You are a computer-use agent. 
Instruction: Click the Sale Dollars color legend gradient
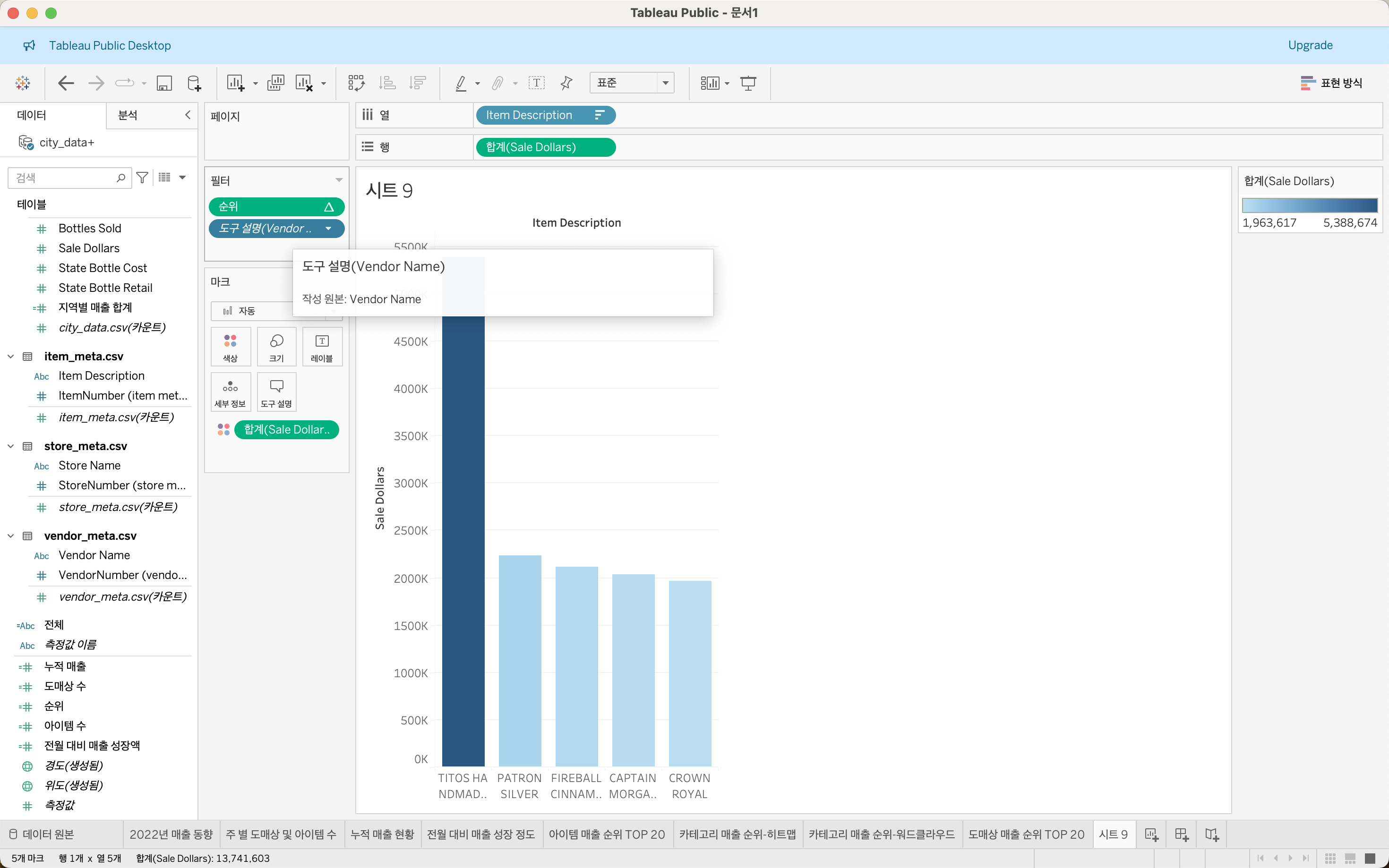(1309, 205)
